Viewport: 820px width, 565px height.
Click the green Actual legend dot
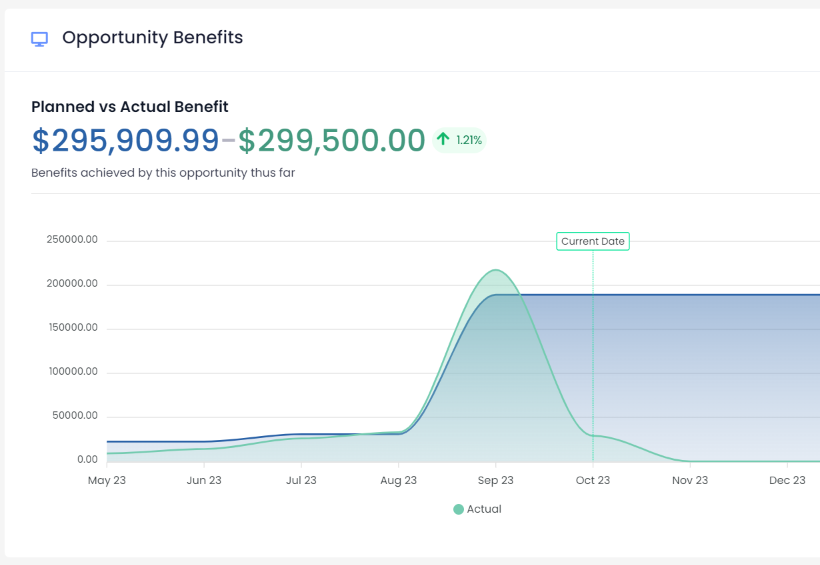pos(458,509)
